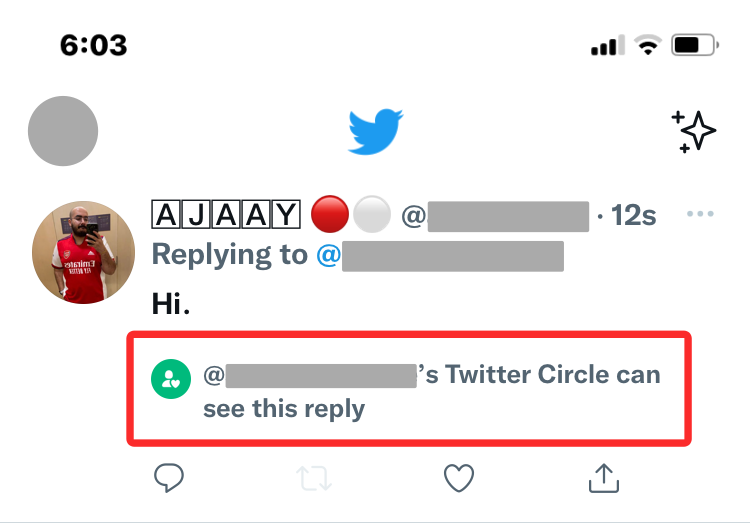
Task: Tap the AJAAY display name
Action: pos(225,215)
